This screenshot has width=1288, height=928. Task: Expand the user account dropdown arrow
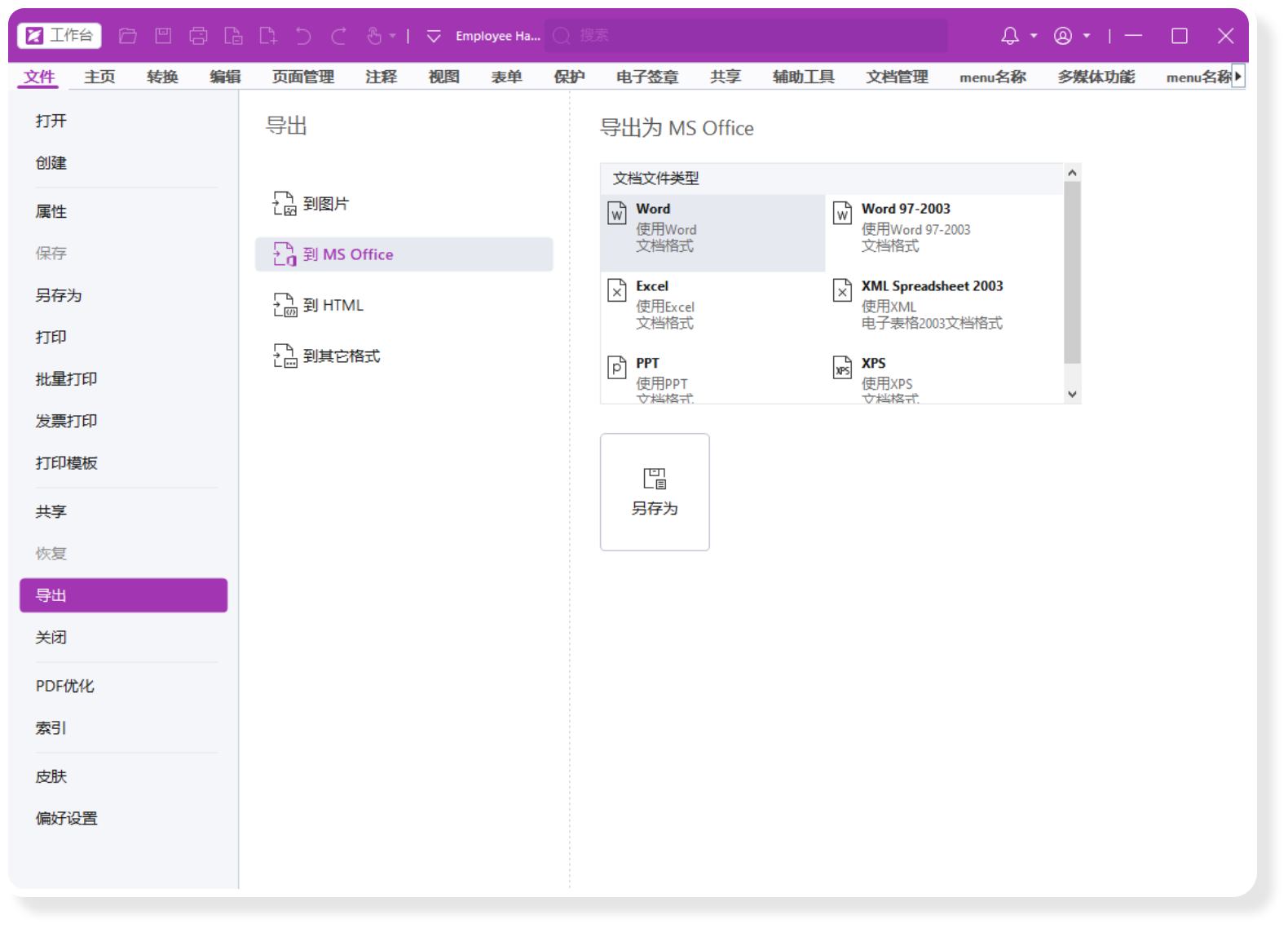(x=1087, y=36)
